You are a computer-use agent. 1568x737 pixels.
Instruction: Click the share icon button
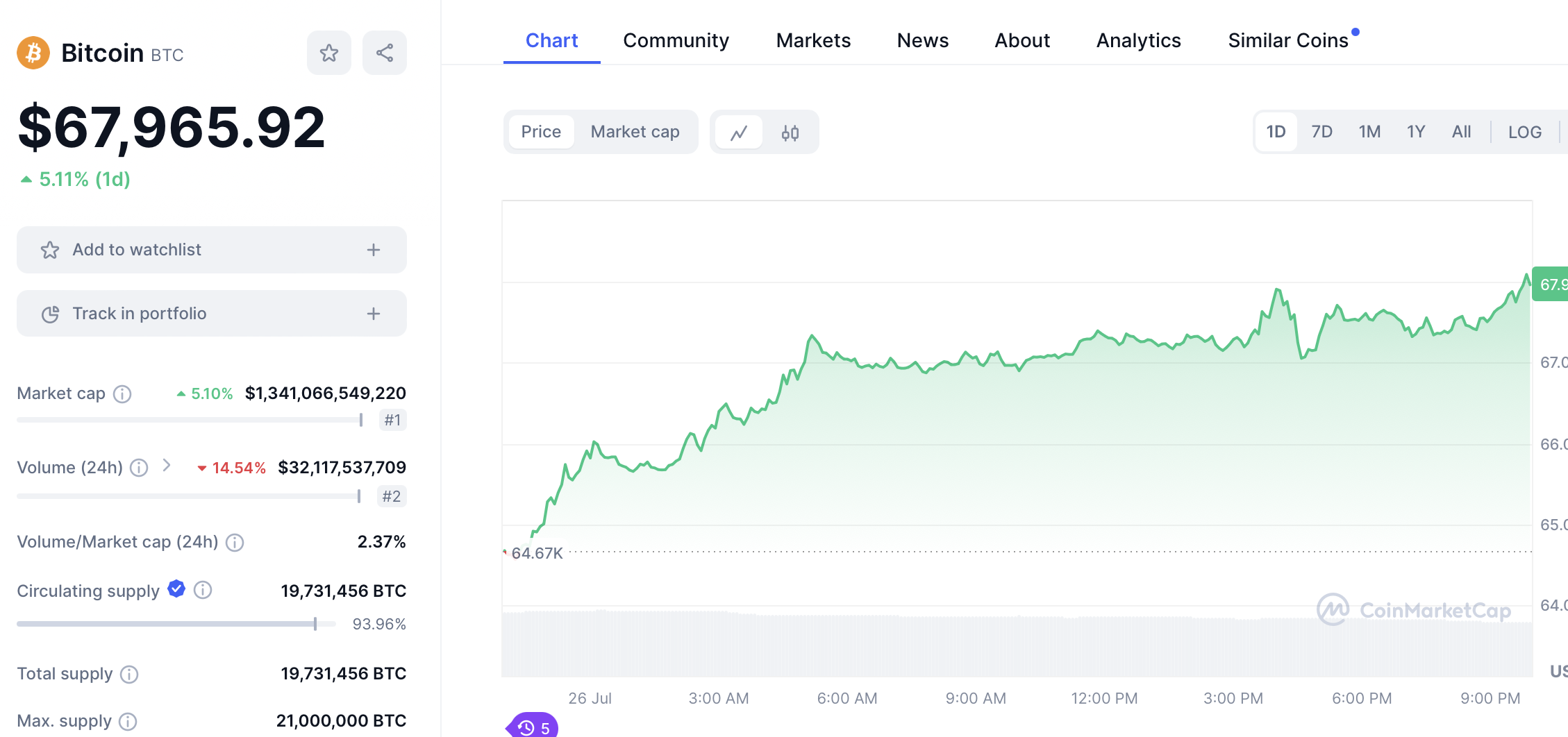click(384, 53)
